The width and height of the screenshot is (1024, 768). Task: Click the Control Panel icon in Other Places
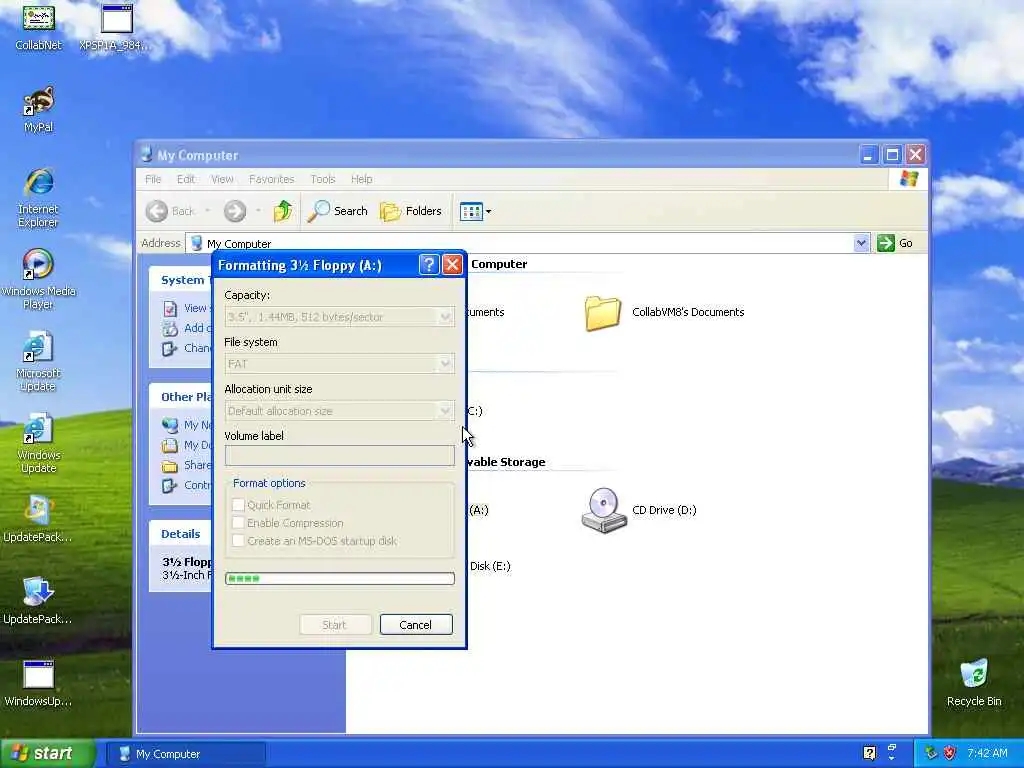(170, 485)
